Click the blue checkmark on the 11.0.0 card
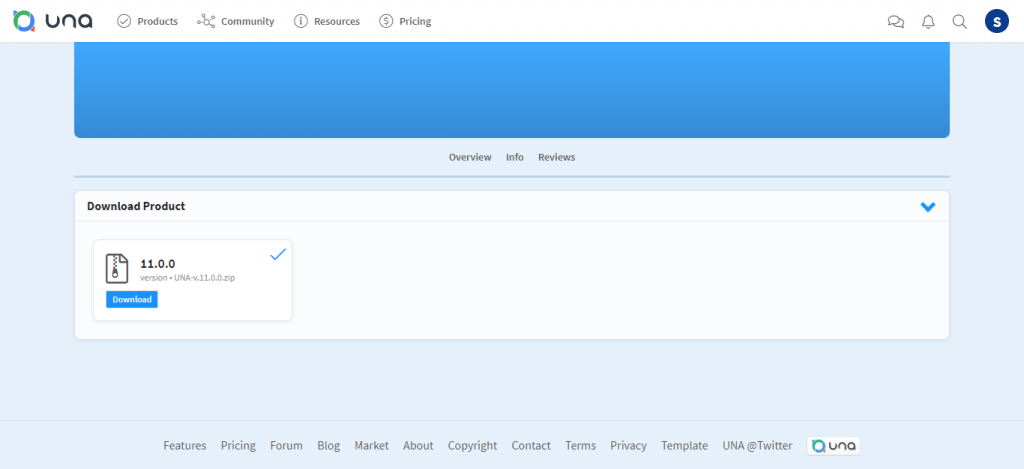The width and height of the screenshot is (1024, 469). (278, 254)
